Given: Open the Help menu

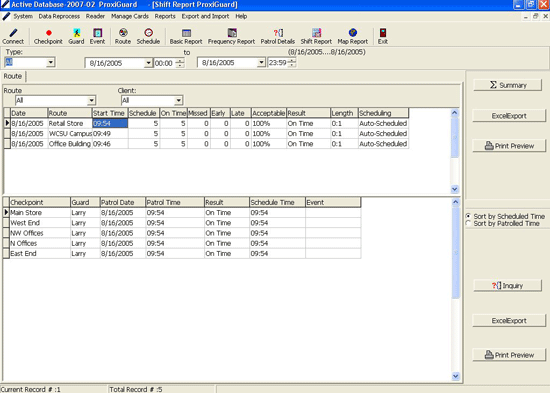Looking at the screenshot, I should click(x=241, y=16).
